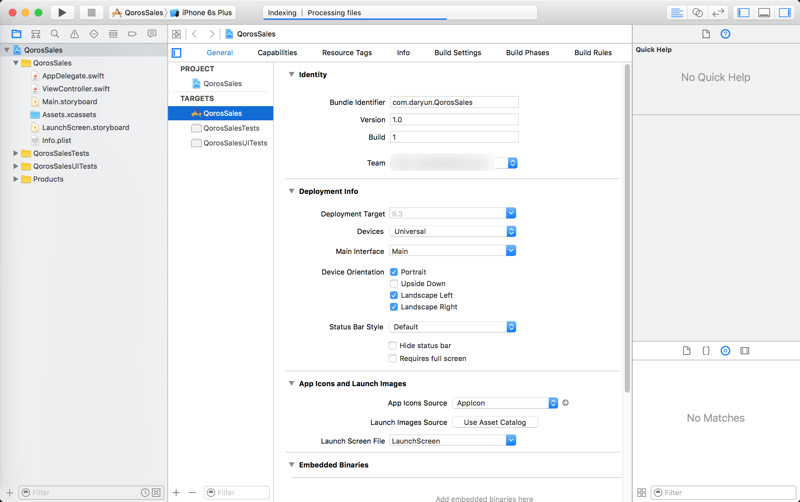800x502 pixels.
Task: Open the Build Phases tab
Action: coord(528,53)
